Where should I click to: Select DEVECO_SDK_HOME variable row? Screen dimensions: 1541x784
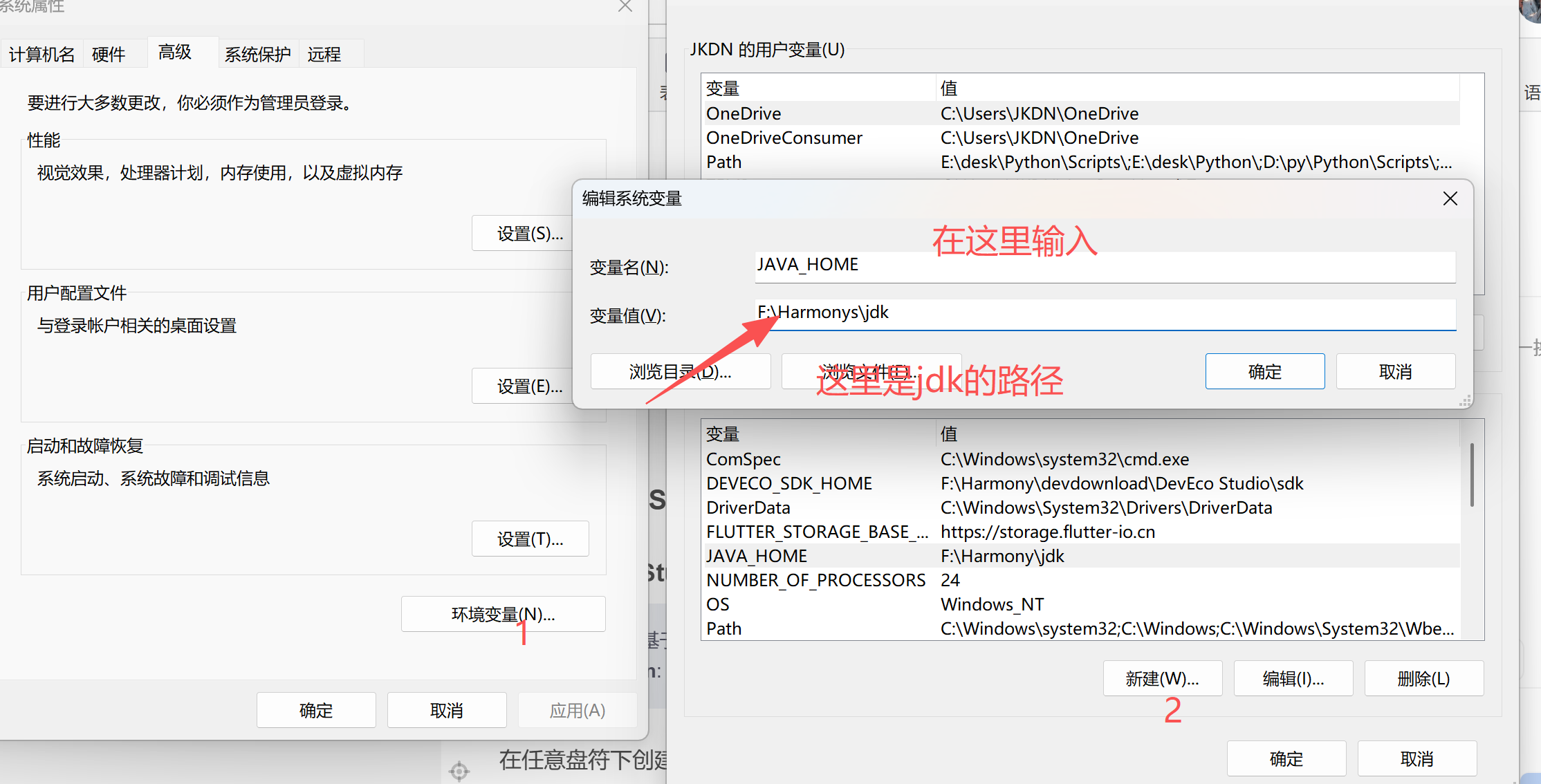788,483
